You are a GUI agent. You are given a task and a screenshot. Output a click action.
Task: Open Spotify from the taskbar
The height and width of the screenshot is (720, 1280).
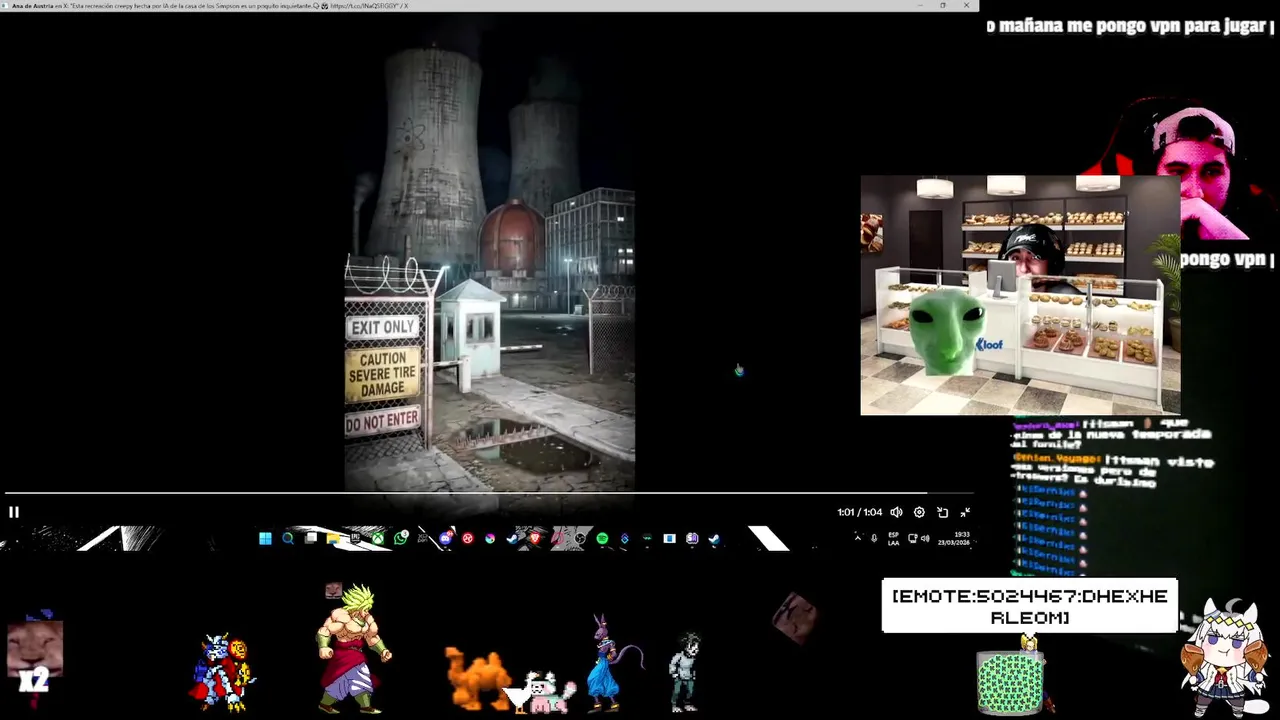(602, 538)
